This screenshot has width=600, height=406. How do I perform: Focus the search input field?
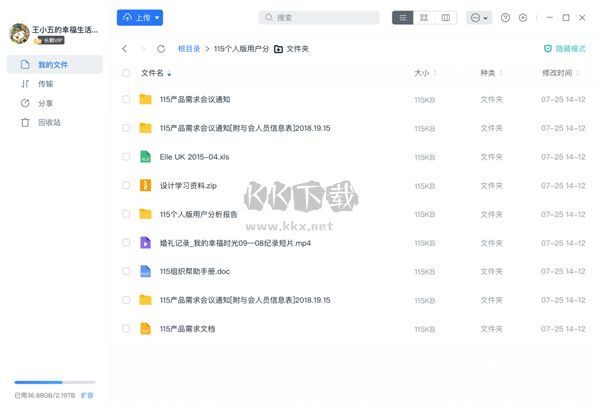[319, 18]
